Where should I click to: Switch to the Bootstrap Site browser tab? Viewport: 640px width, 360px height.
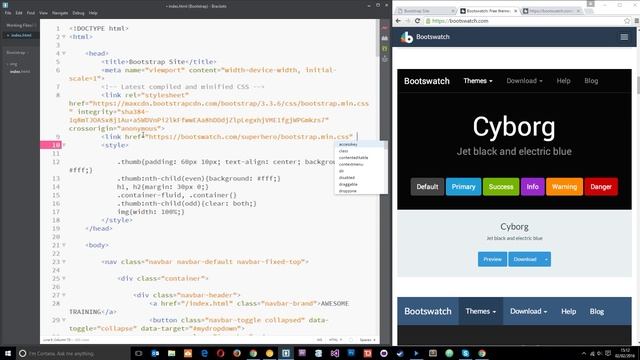point(426,11)
